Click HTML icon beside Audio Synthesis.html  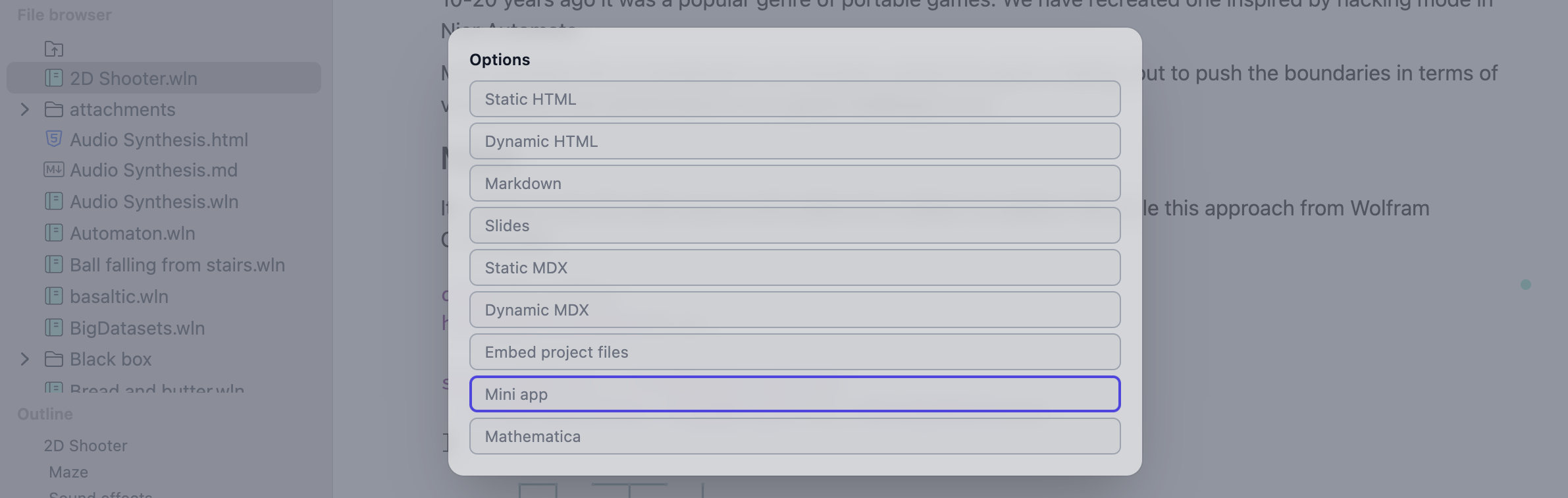click(x=54, y=139)
